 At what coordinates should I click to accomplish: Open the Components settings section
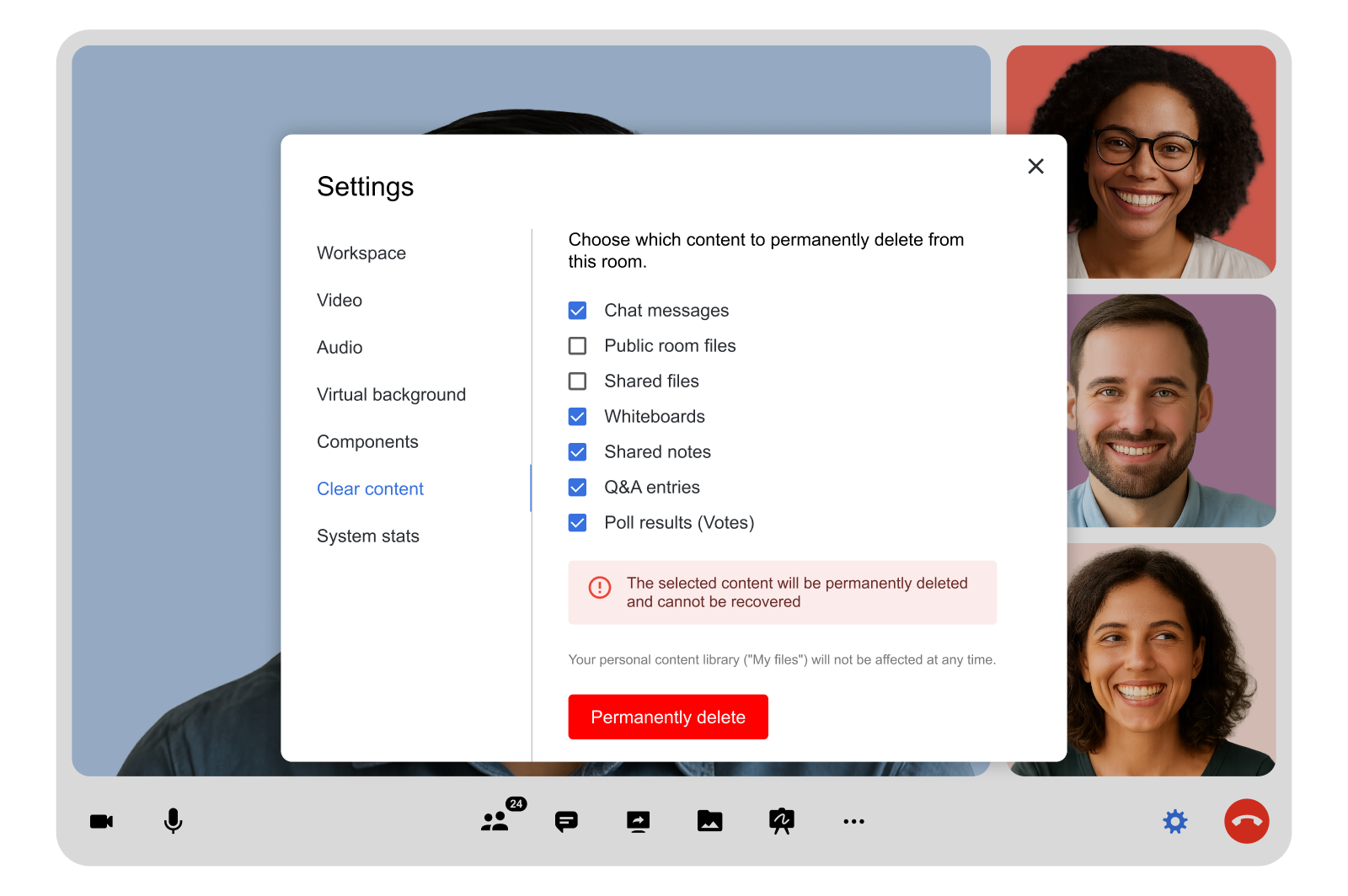[x=367, y=442]
